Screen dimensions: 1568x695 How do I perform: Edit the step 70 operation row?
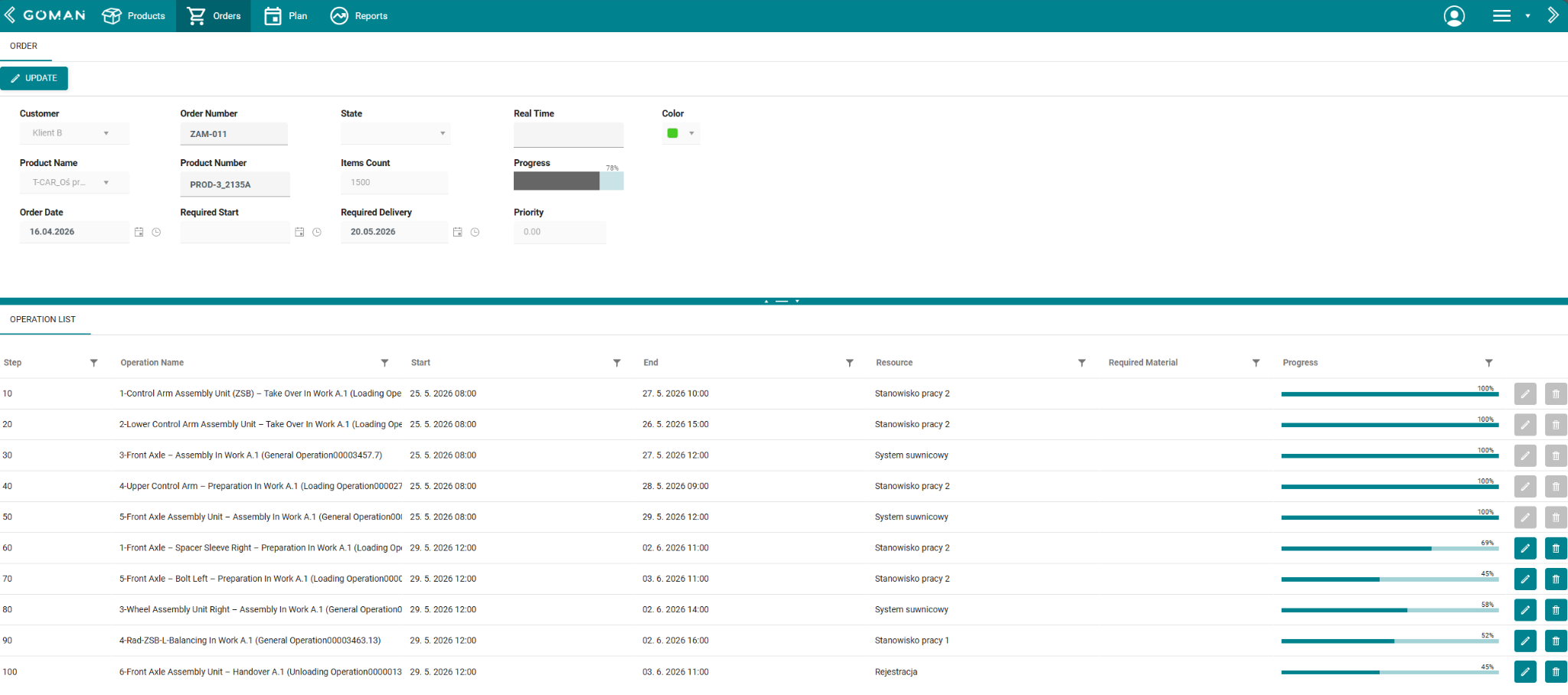pos(1525,579)
